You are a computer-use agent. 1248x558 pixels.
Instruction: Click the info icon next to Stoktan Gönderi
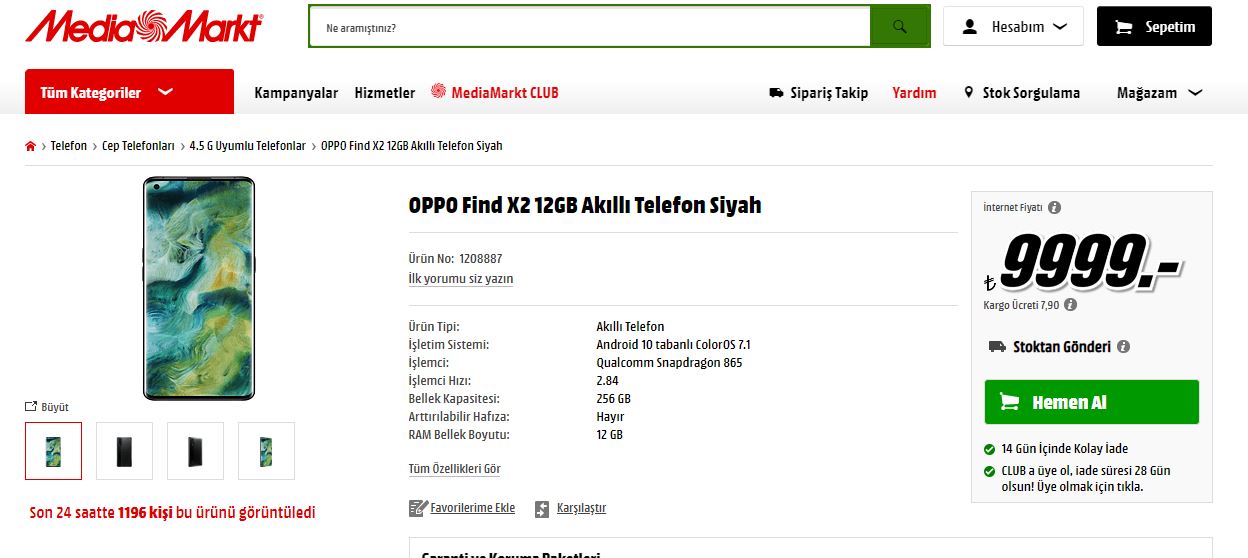1123,347
